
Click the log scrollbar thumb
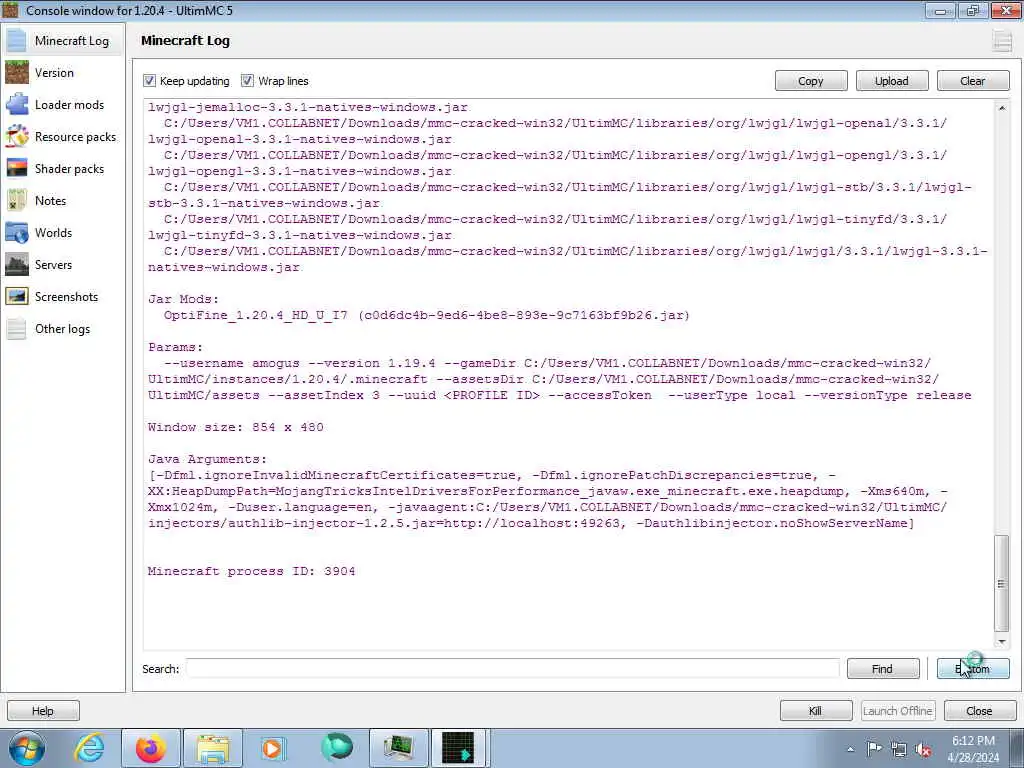[x=1001, y=583]
